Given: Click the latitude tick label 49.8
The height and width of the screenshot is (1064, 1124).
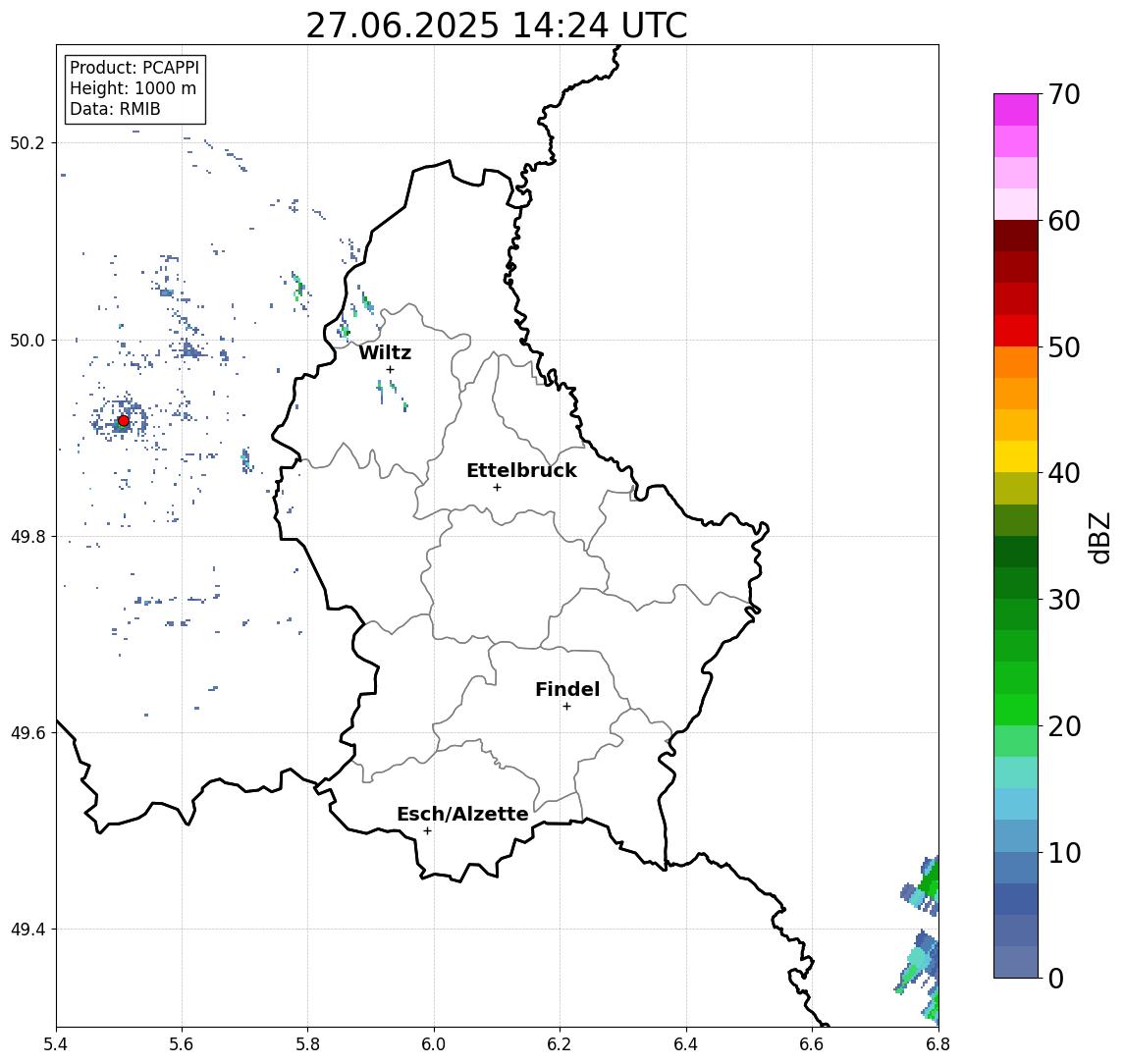Looking at the screenshot, I should coord(27,537).
